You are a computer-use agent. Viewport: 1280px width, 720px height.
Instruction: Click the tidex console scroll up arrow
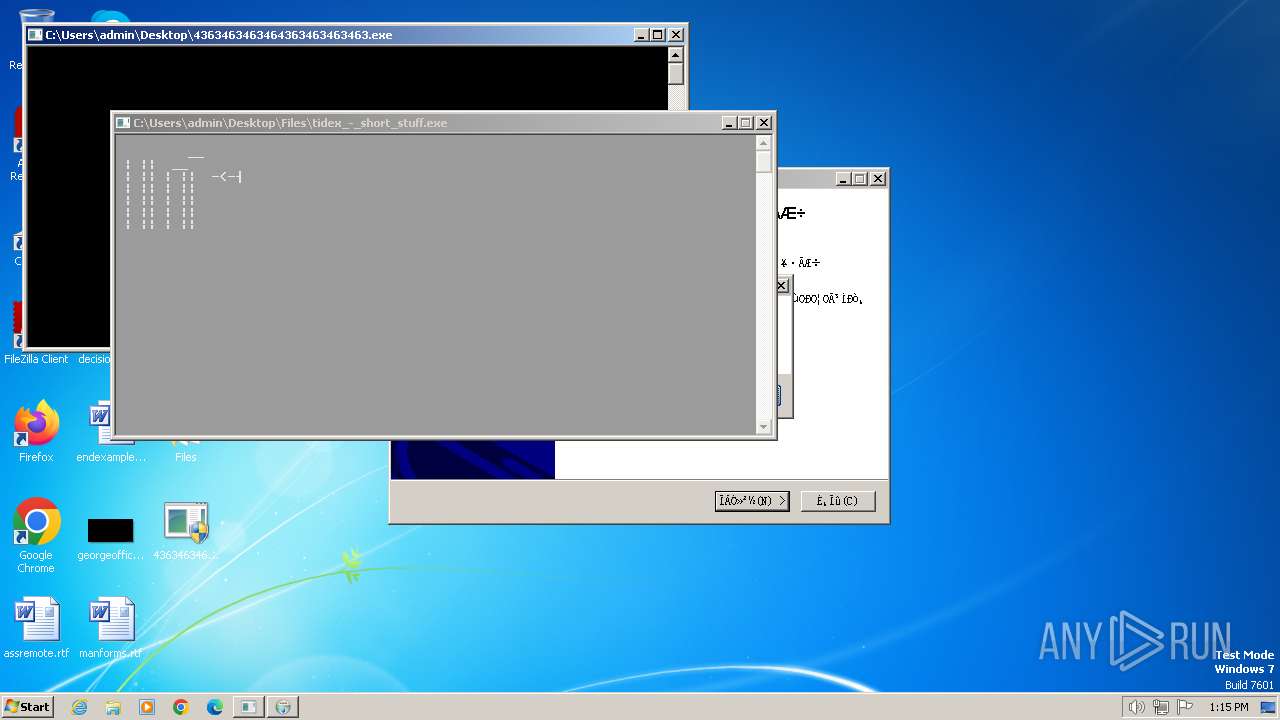764,143
